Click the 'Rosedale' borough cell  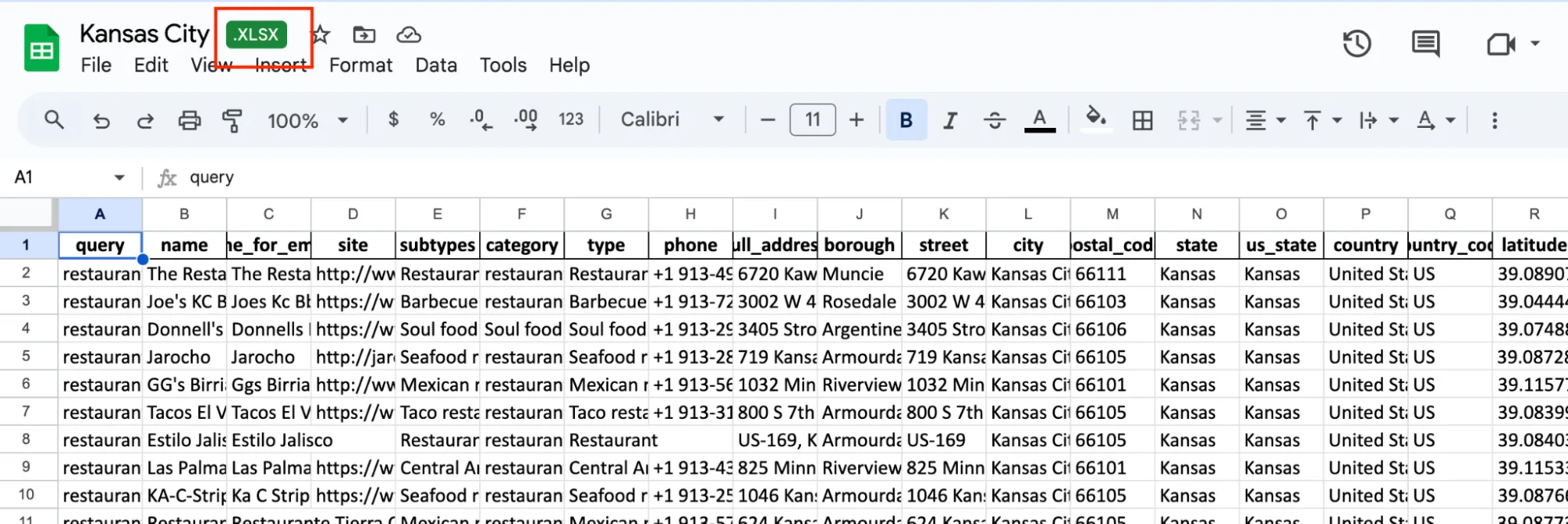[859, 301]
